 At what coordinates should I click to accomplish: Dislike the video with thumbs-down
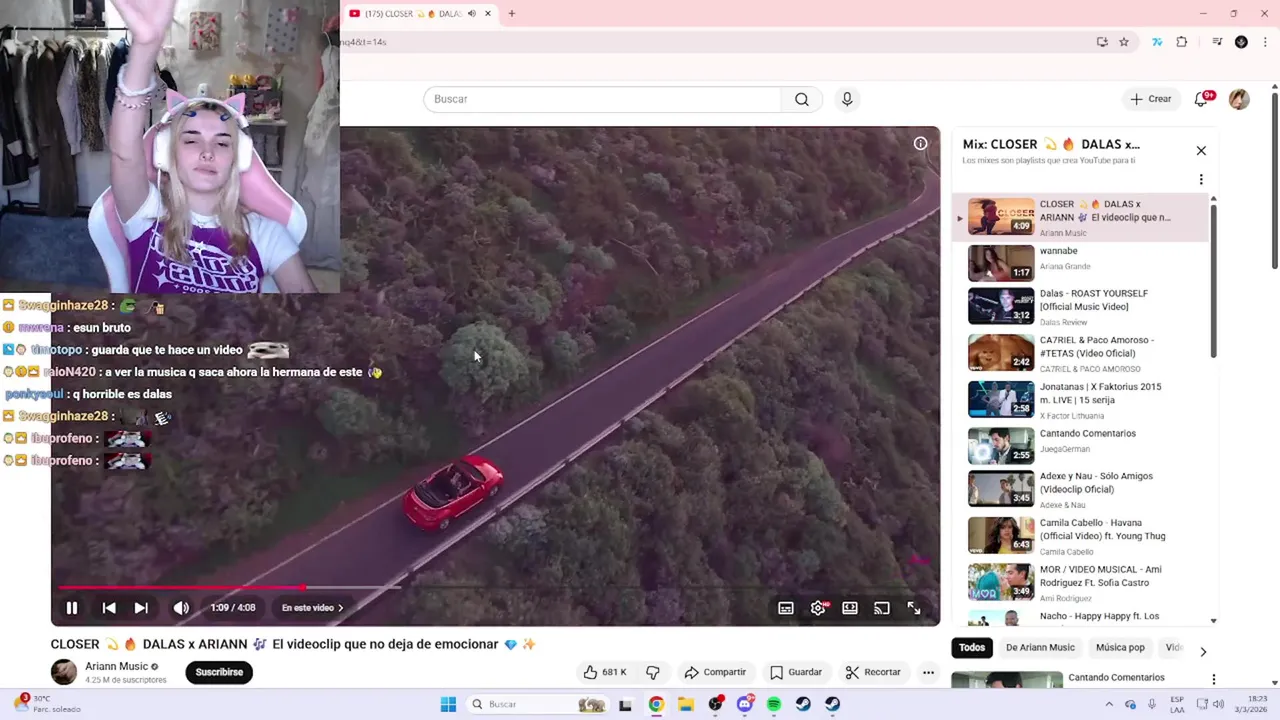[x=653, y=672]
